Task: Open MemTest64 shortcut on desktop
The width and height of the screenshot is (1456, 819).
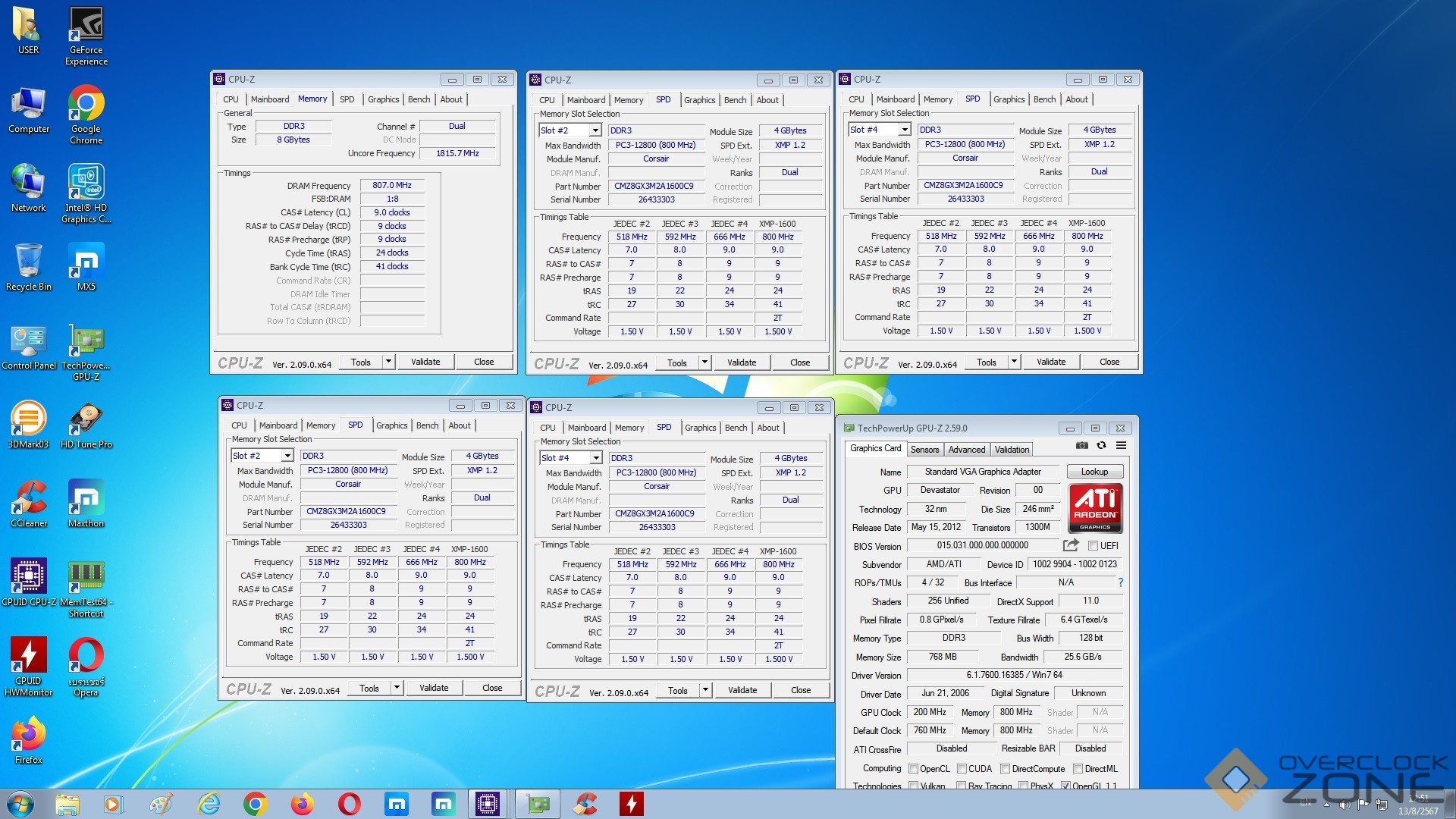Action: pos(86,588)
